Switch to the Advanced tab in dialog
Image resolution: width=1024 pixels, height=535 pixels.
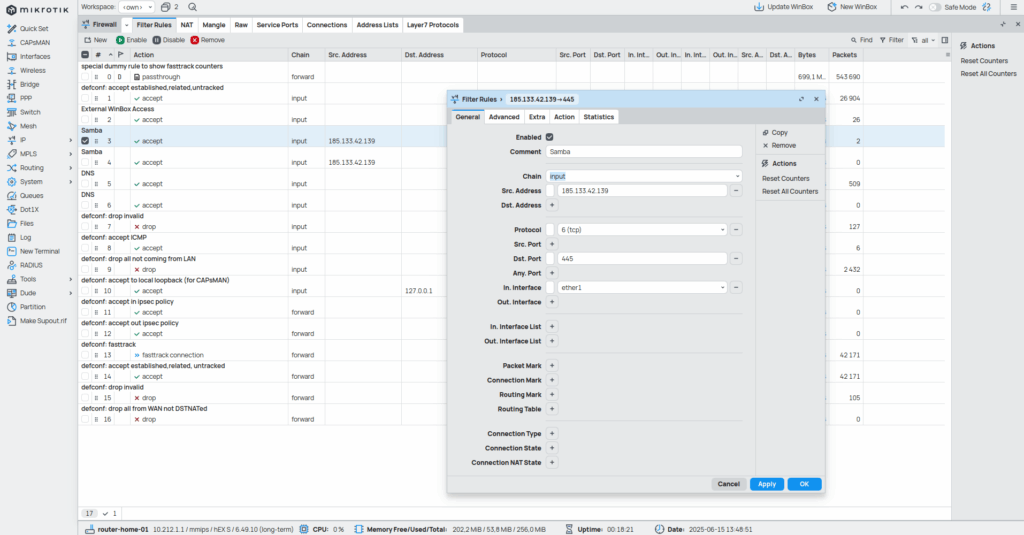click(x=504, y=117)
